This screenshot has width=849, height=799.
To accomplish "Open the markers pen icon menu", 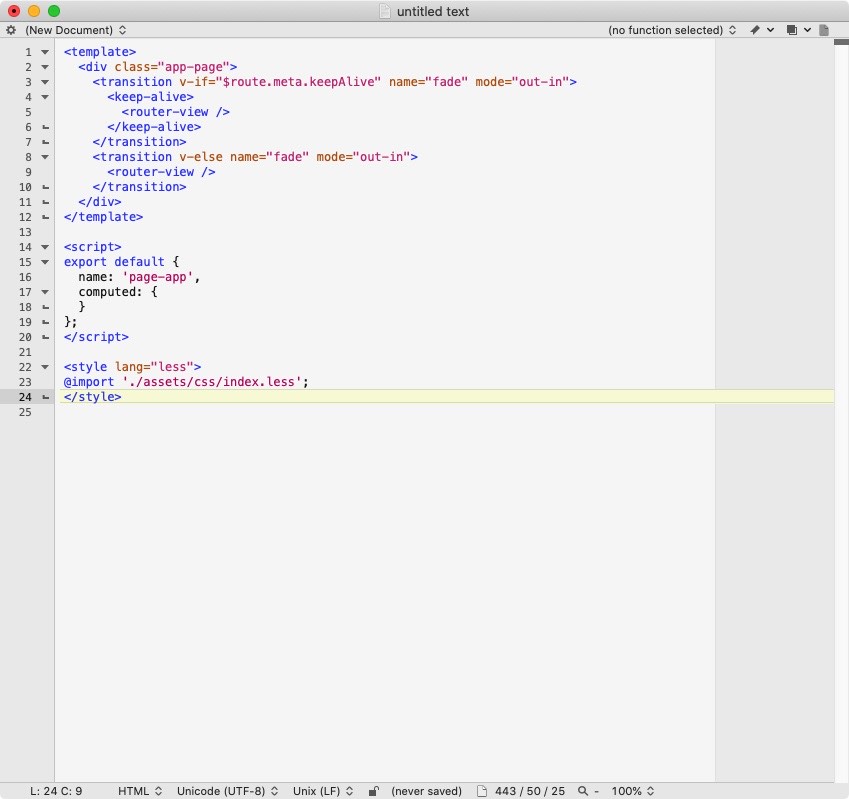I will pos(761,30).
